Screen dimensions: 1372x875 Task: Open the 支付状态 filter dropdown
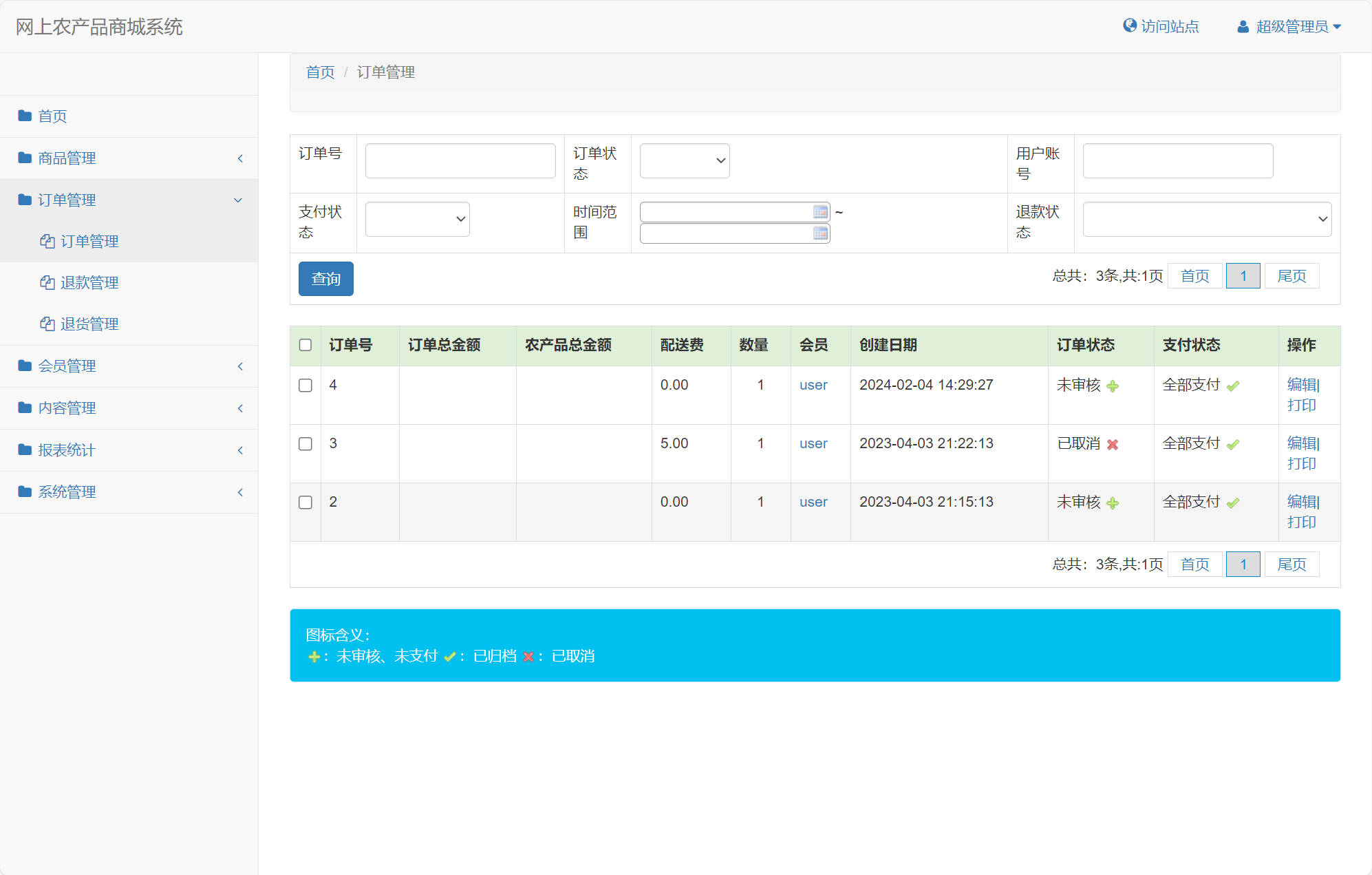[x=417, y=219]
